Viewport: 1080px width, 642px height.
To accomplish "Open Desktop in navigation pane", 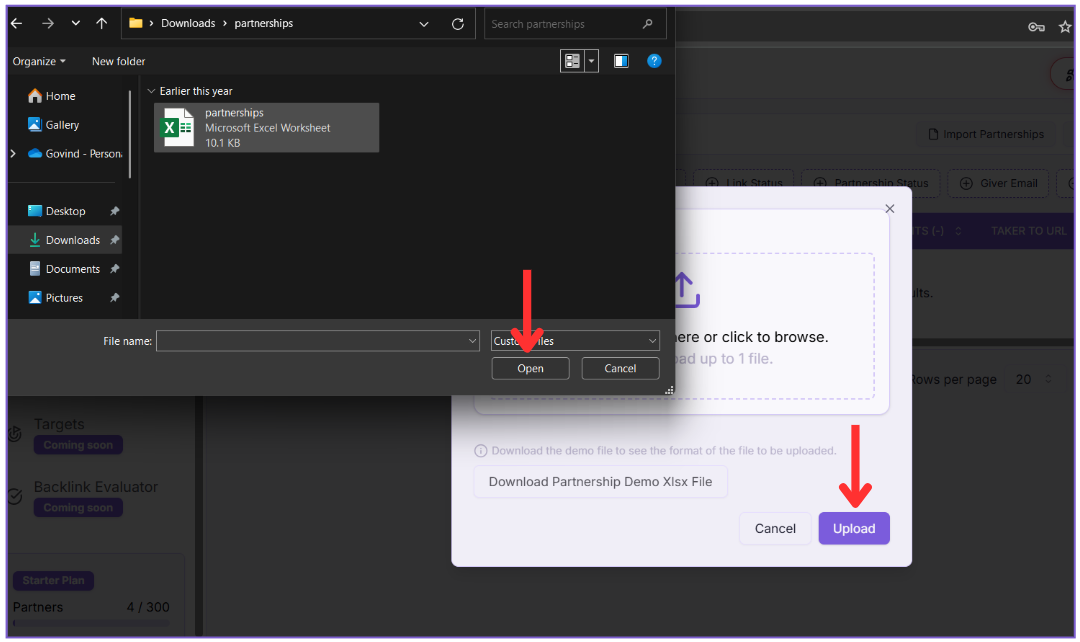I will coord(65,211).
